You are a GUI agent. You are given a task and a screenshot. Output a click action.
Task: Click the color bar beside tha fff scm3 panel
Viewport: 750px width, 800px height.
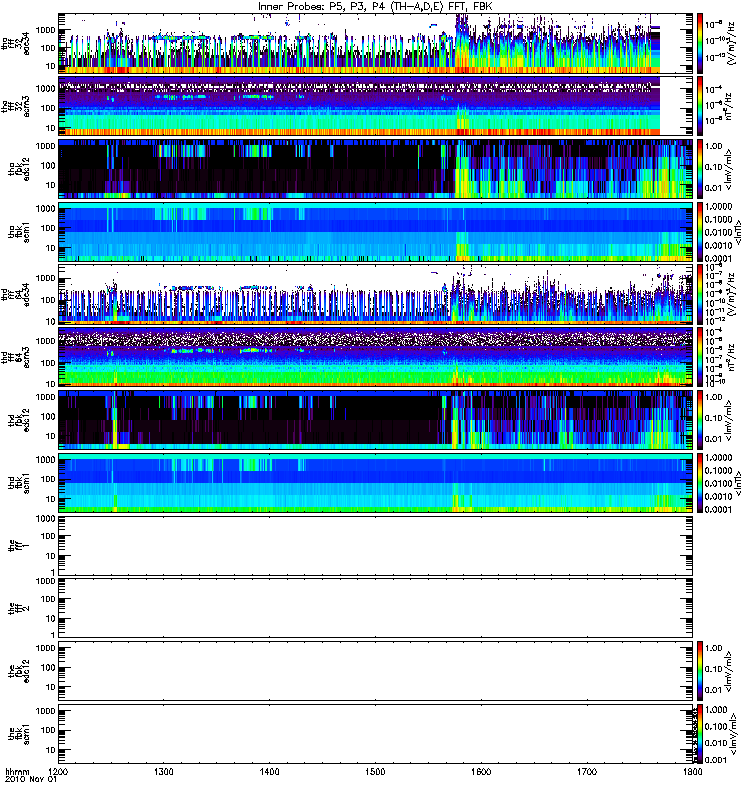coord(700,106)
